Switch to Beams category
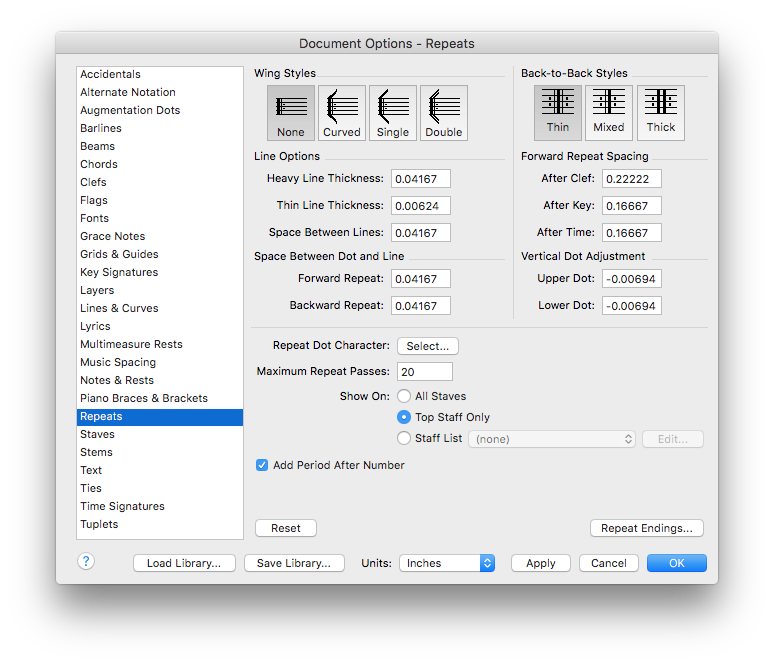This screenshot has height=664, width=774. pyautogui.click(x=159, y=146)
